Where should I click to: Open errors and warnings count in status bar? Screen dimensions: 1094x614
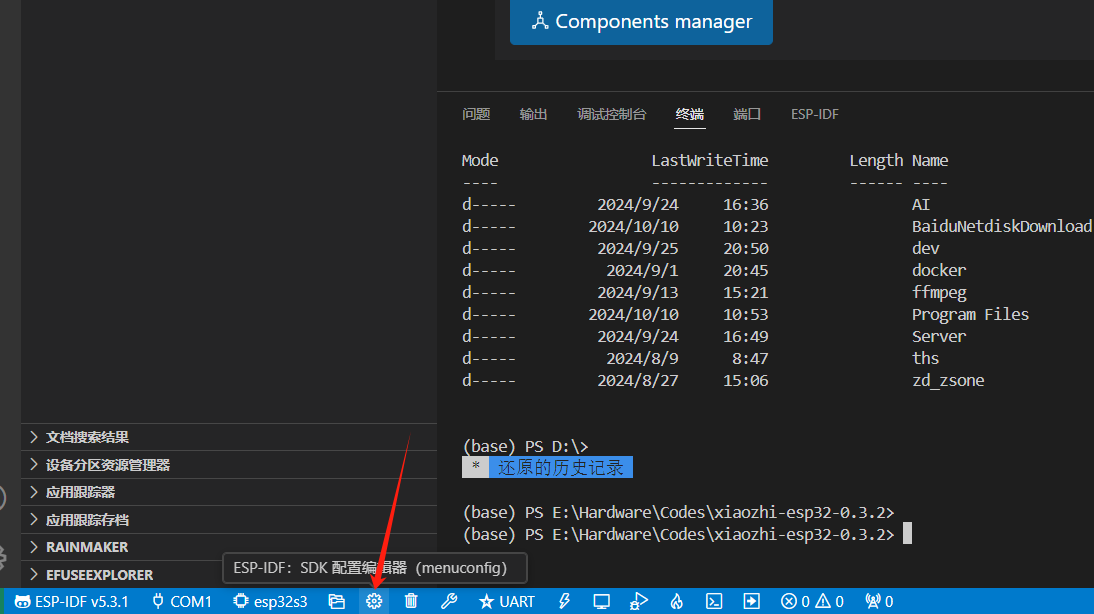click(812, 601)
